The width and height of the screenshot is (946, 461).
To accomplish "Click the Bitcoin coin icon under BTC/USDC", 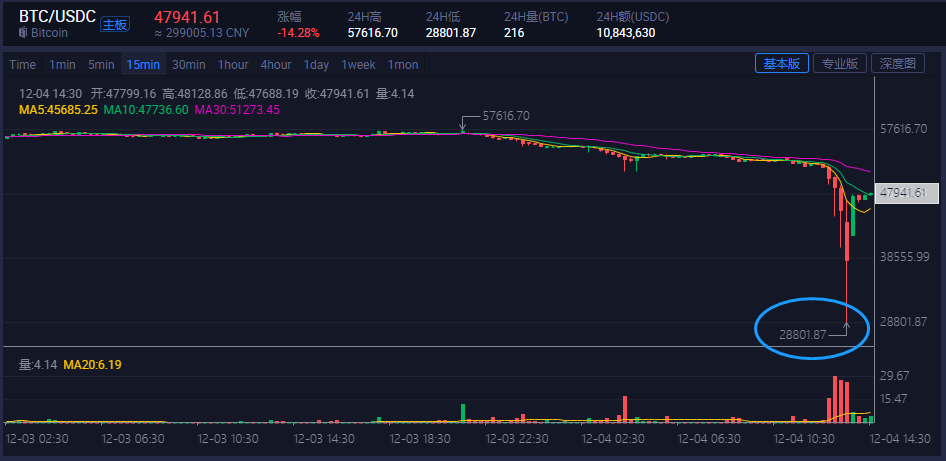I will (23, 33).
